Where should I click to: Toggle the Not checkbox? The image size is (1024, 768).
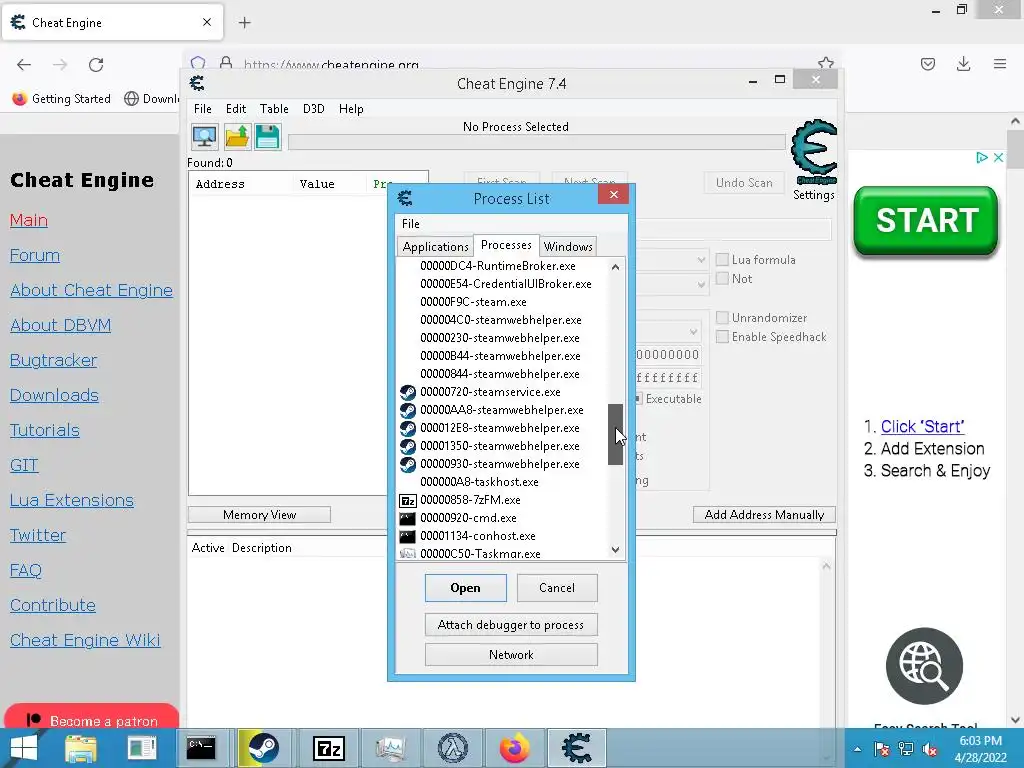(722, 279)
